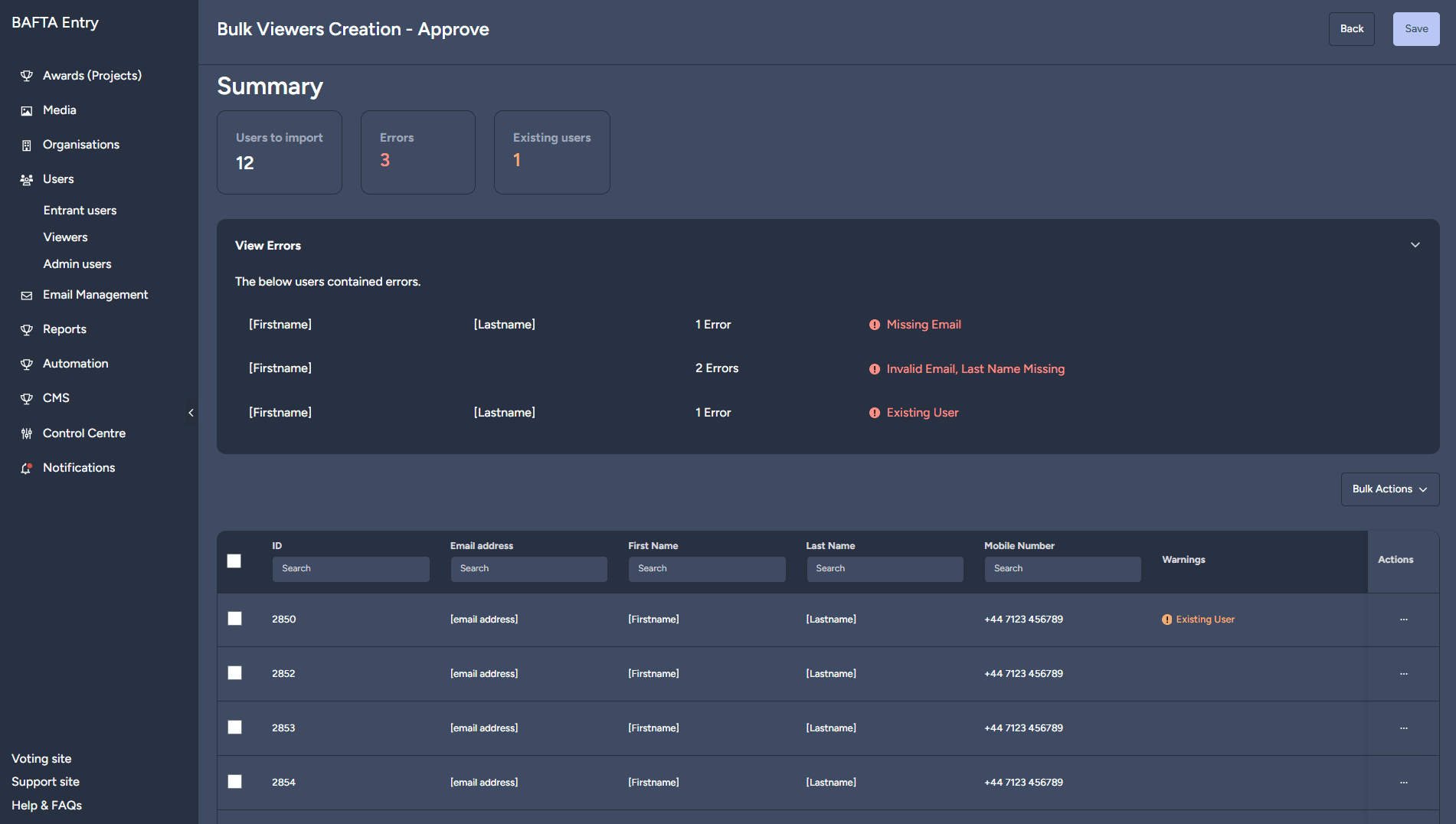Focus the Email address search field
The width and height of the screenshot is (1456, 824).
(528, 569)
